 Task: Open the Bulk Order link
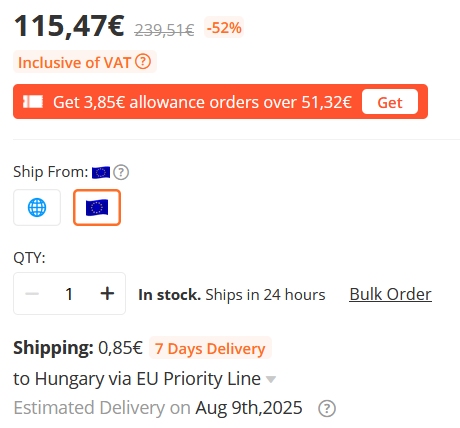[x=390, y=294]
